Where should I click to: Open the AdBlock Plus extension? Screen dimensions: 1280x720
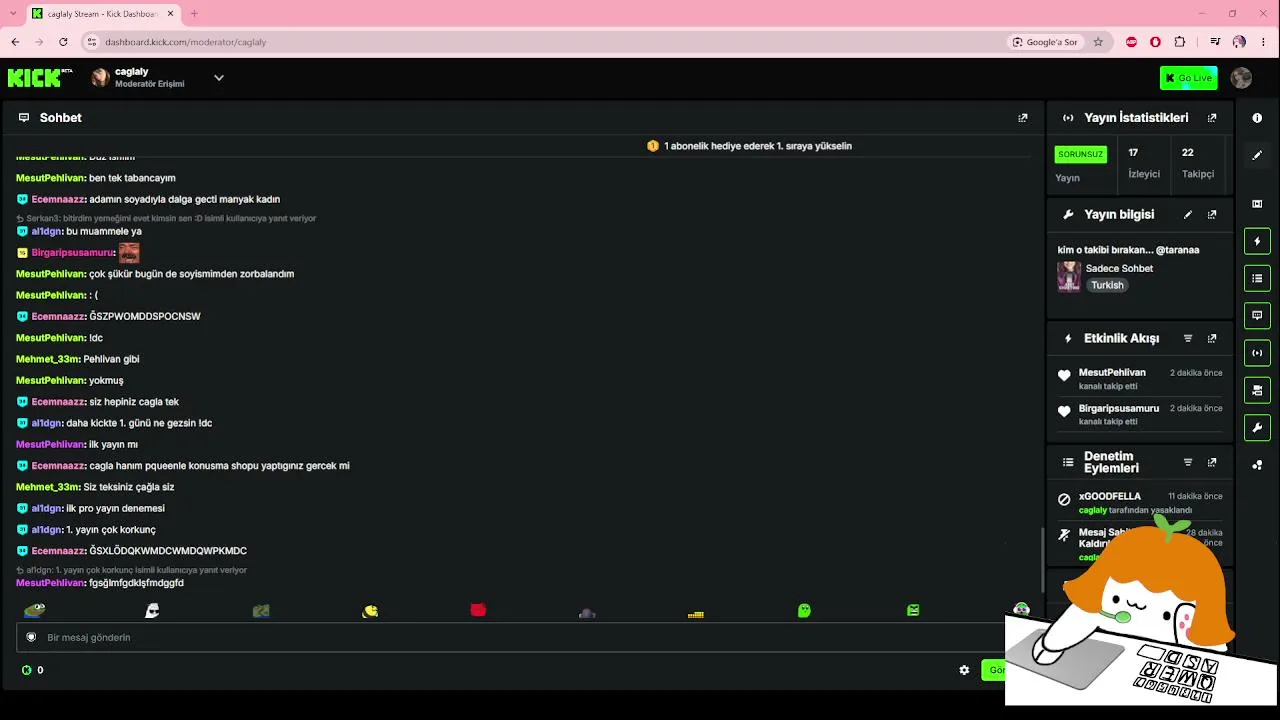point(1131,42)
